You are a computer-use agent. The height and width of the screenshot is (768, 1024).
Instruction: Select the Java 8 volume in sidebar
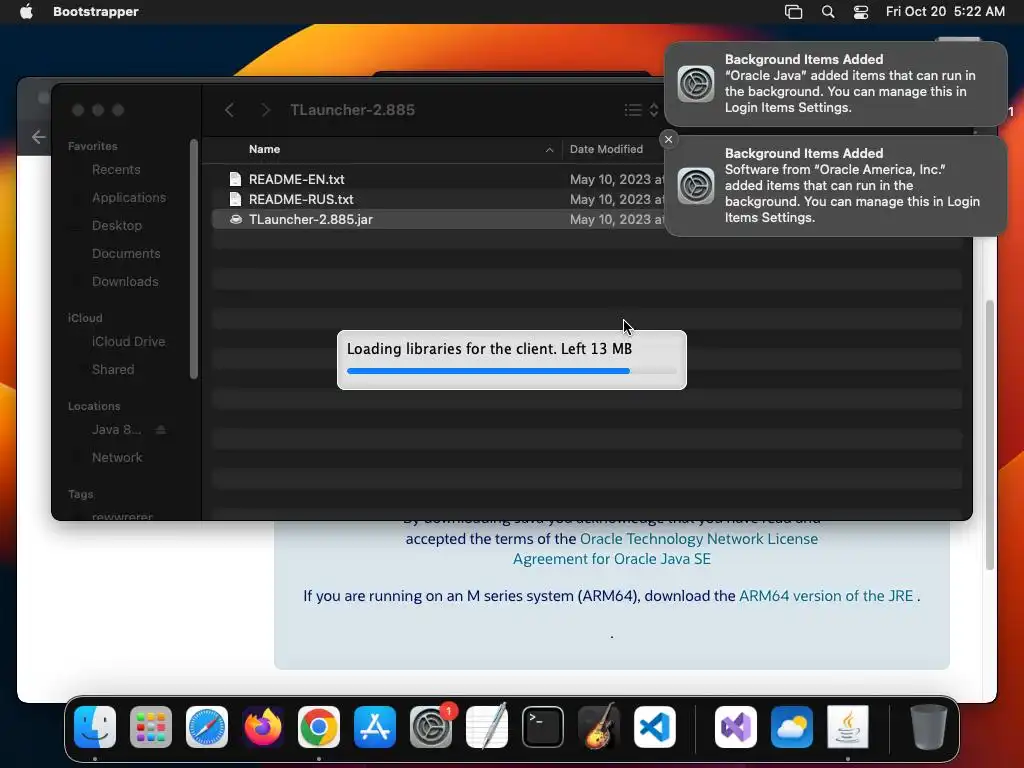pyautogui.click(x=116, y=430)
